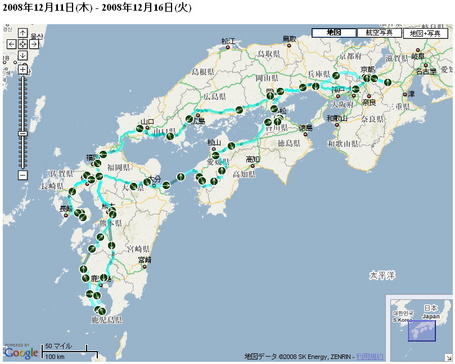Select the northernmost marker above 福岡県 label
Image resolution: width=455 pixels, height=364 pixels.
point(103,154)
